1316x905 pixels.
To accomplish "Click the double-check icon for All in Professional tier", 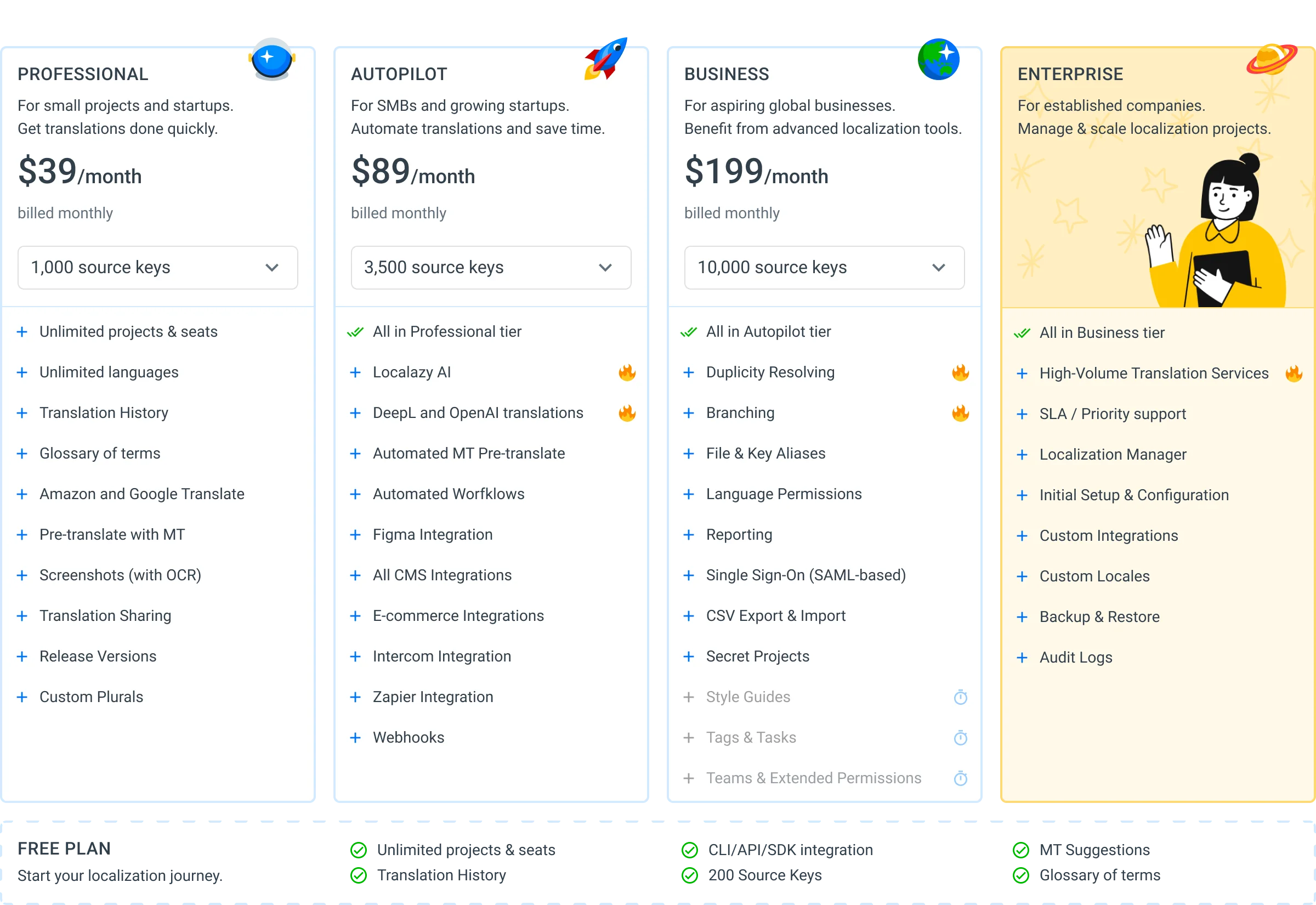I will tap(355, 332).
